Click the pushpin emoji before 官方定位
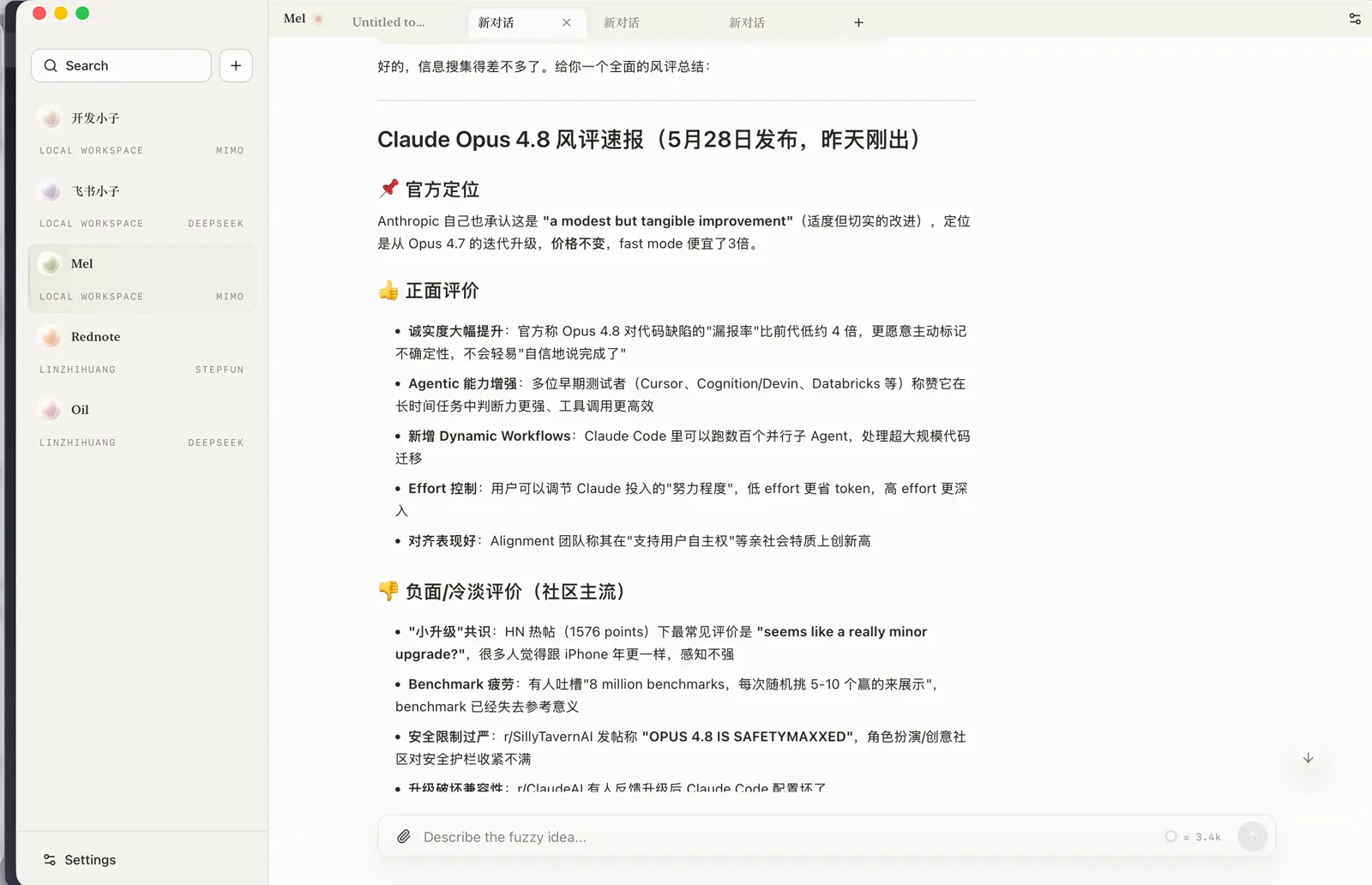 tap(388, 188)
